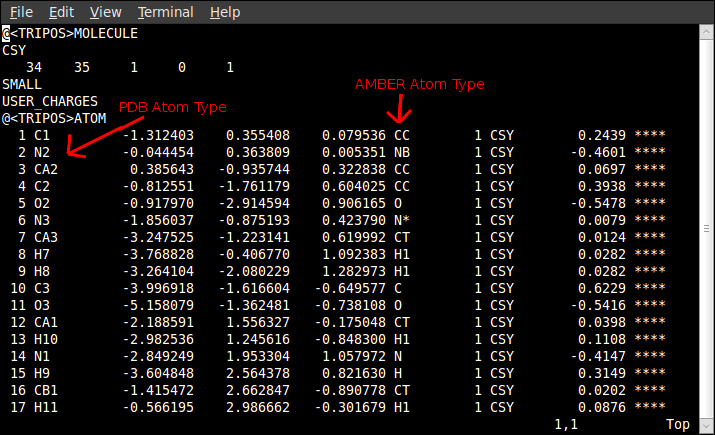
Task: Click atom name CA3 in row 7
Action: (x=46, y=238)
